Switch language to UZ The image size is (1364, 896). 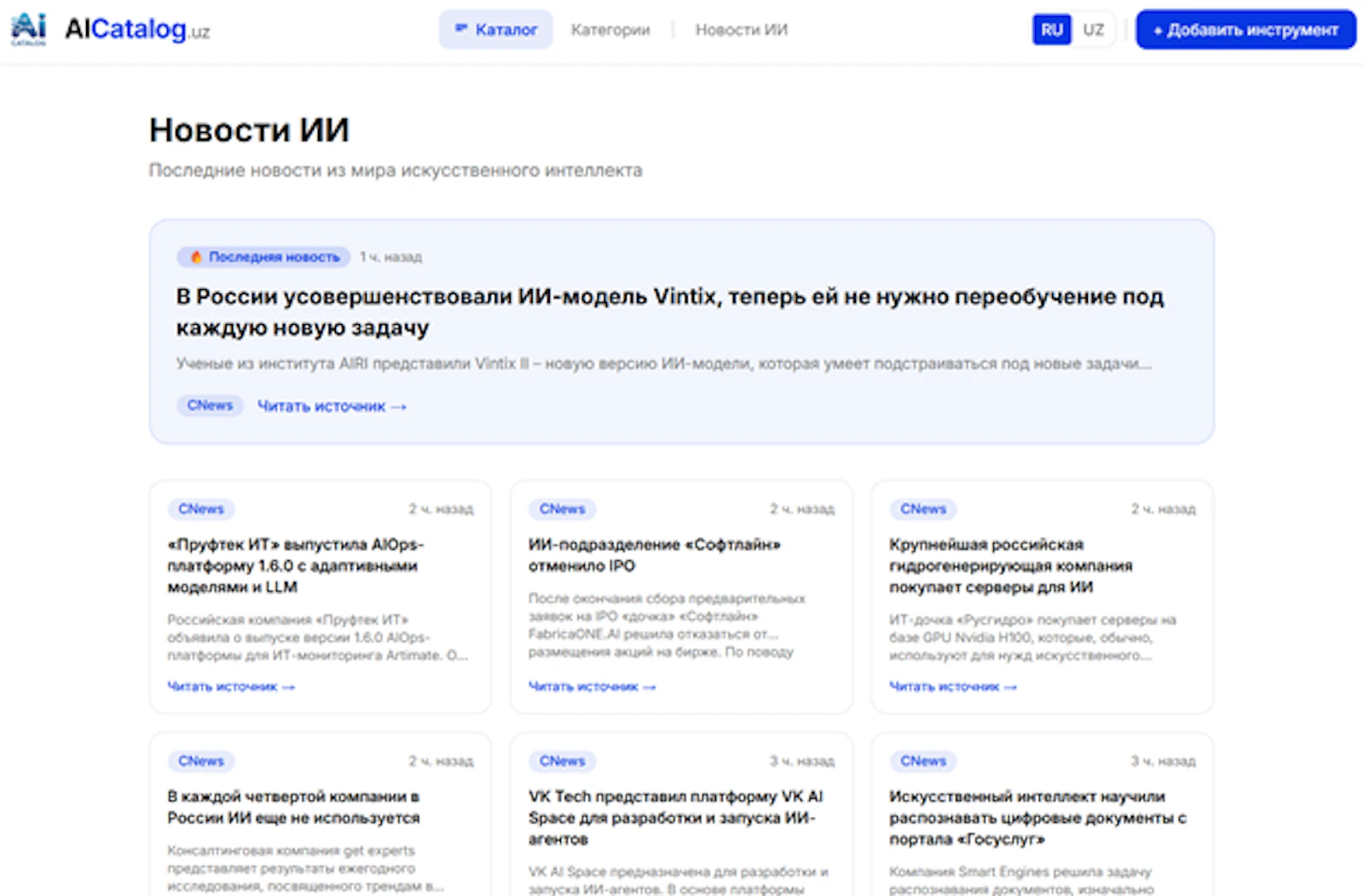point(1094,30)
